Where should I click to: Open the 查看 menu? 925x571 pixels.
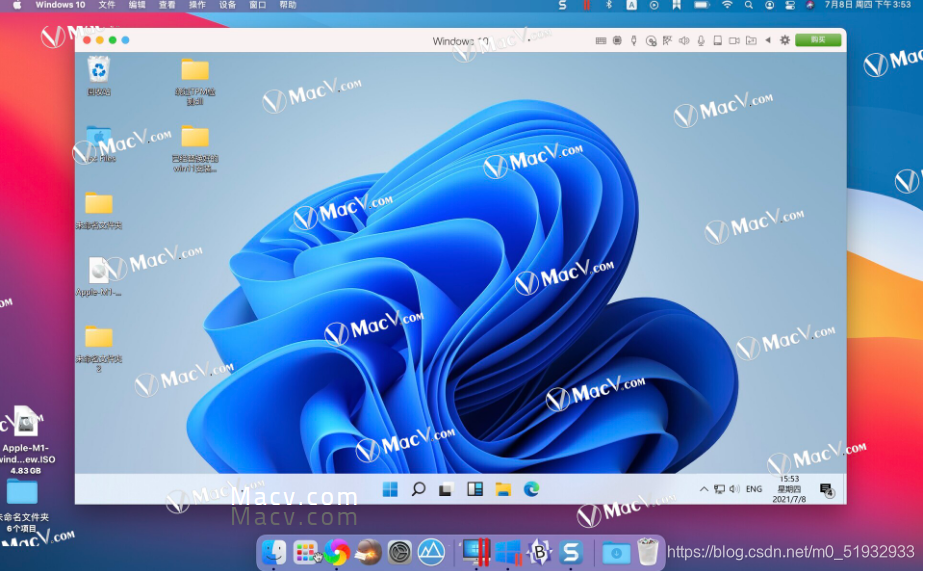point(167,5)
